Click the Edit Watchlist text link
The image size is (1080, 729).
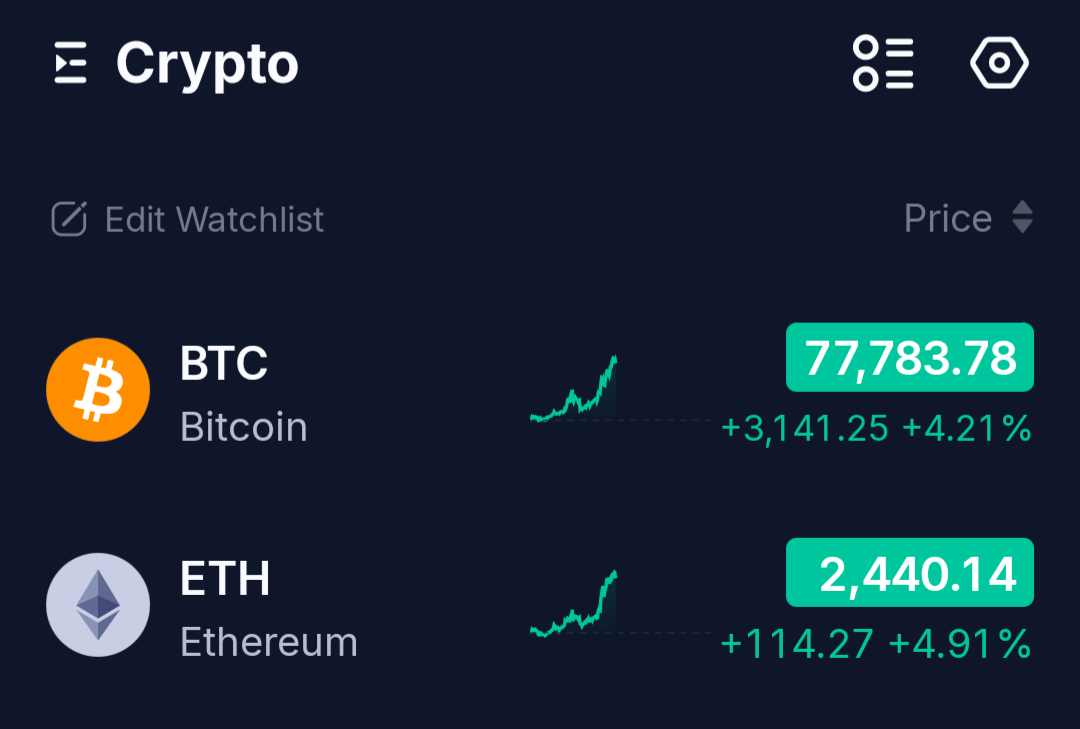coord(214,219)
